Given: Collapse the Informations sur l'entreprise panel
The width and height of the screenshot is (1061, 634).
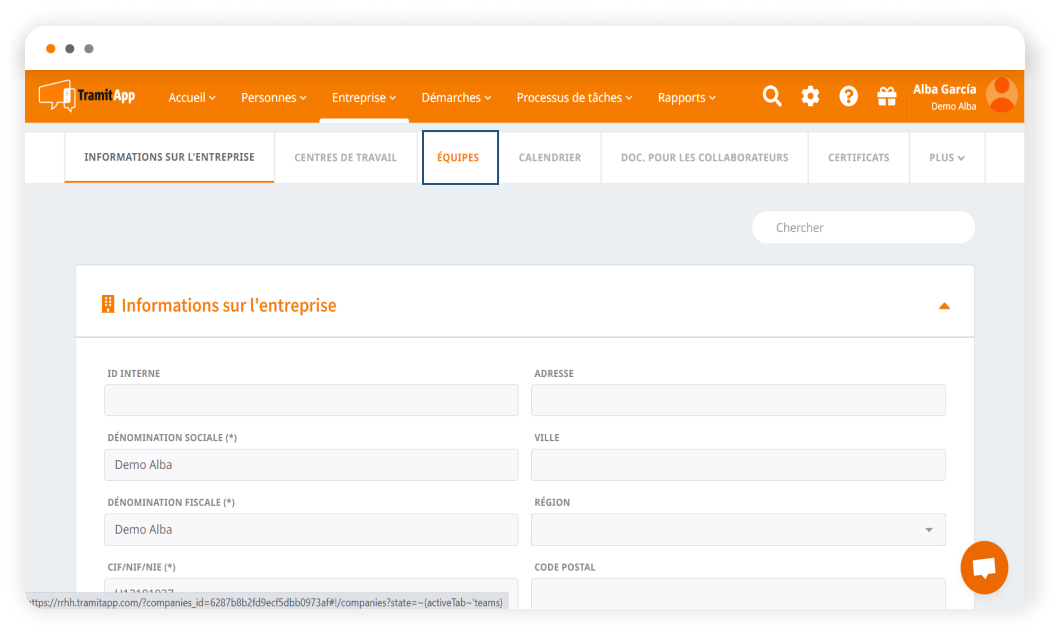Looking at the screenshot, I should click(x=944, y=306).
